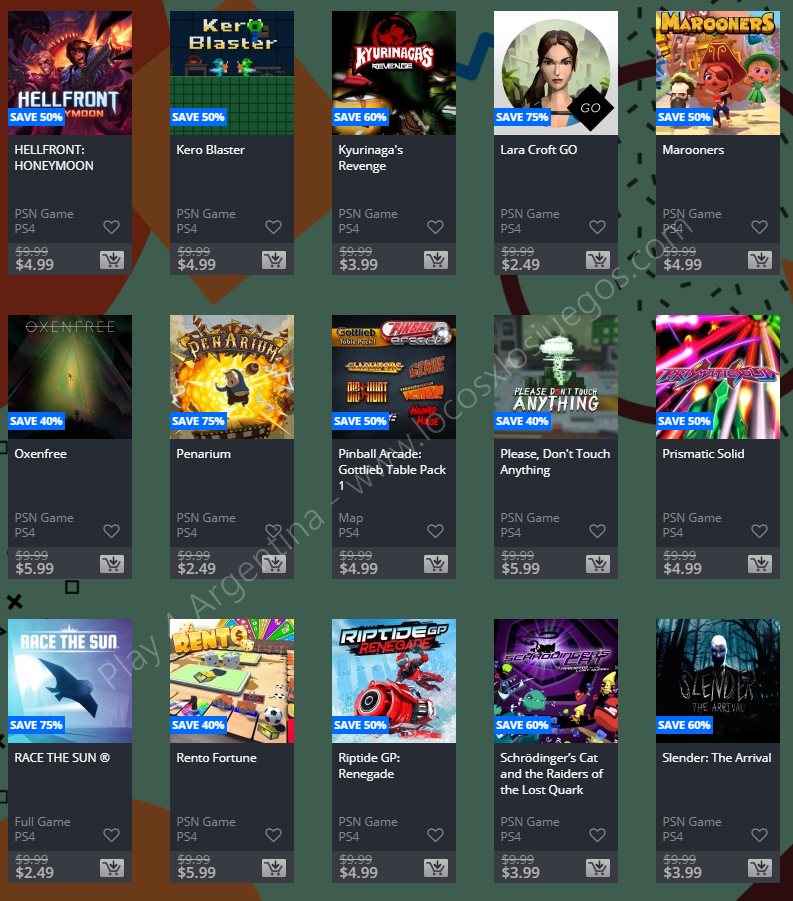Favorite Kyurinaga's Revenge with heart icon
The height and width of the screenshot is (901, 793).
tap(435, 228)
